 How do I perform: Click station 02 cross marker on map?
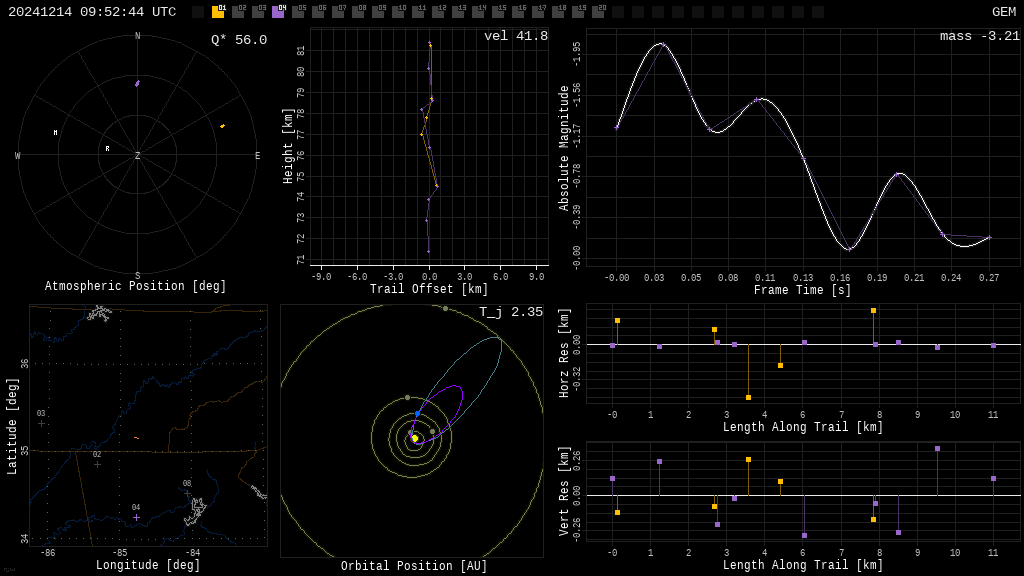pyautogui.click(x=97, y=464)
